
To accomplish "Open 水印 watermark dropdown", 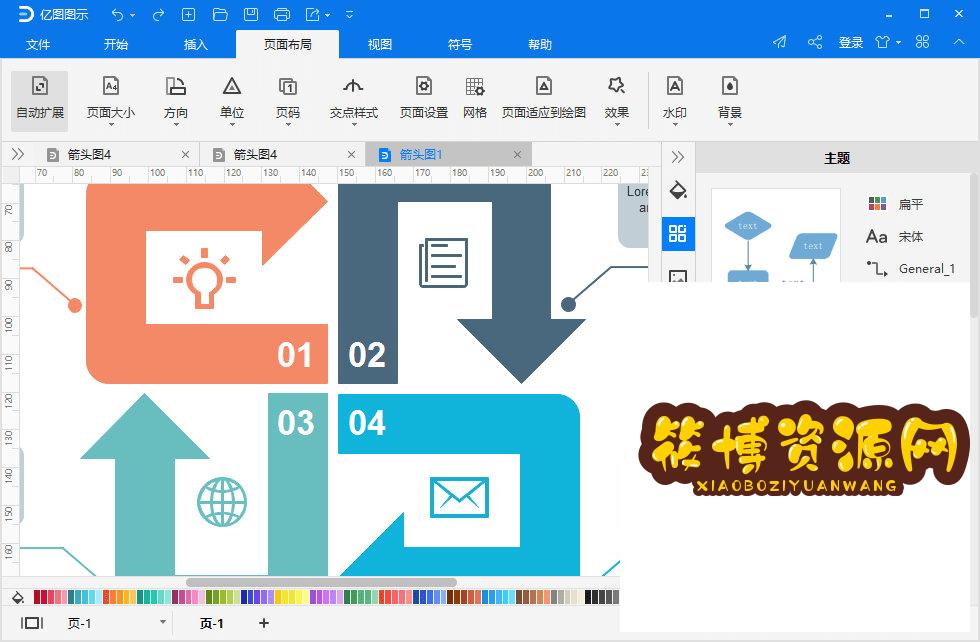I will coord(674,100).
